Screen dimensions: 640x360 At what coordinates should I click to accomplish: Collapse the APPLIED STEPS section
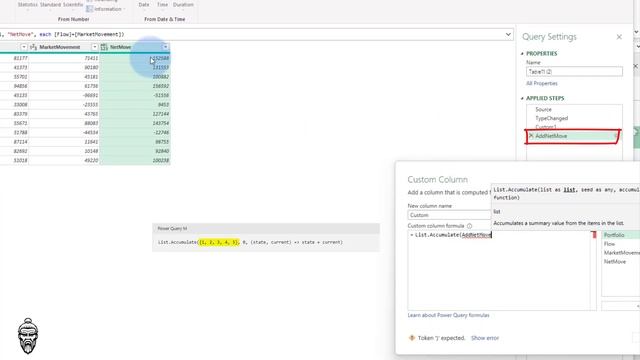[522, 98]
